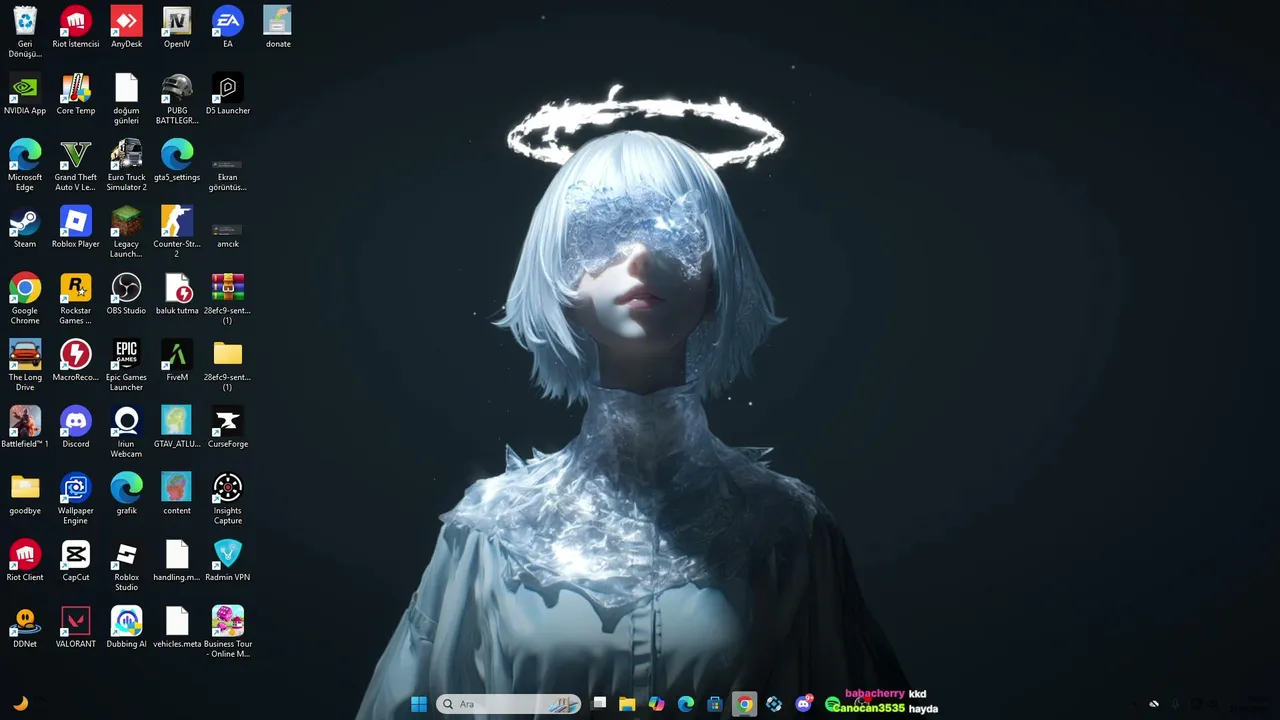Click the Insights Capture desktop icon
This screenshot has height=720, width=1280.
point(228,488)
